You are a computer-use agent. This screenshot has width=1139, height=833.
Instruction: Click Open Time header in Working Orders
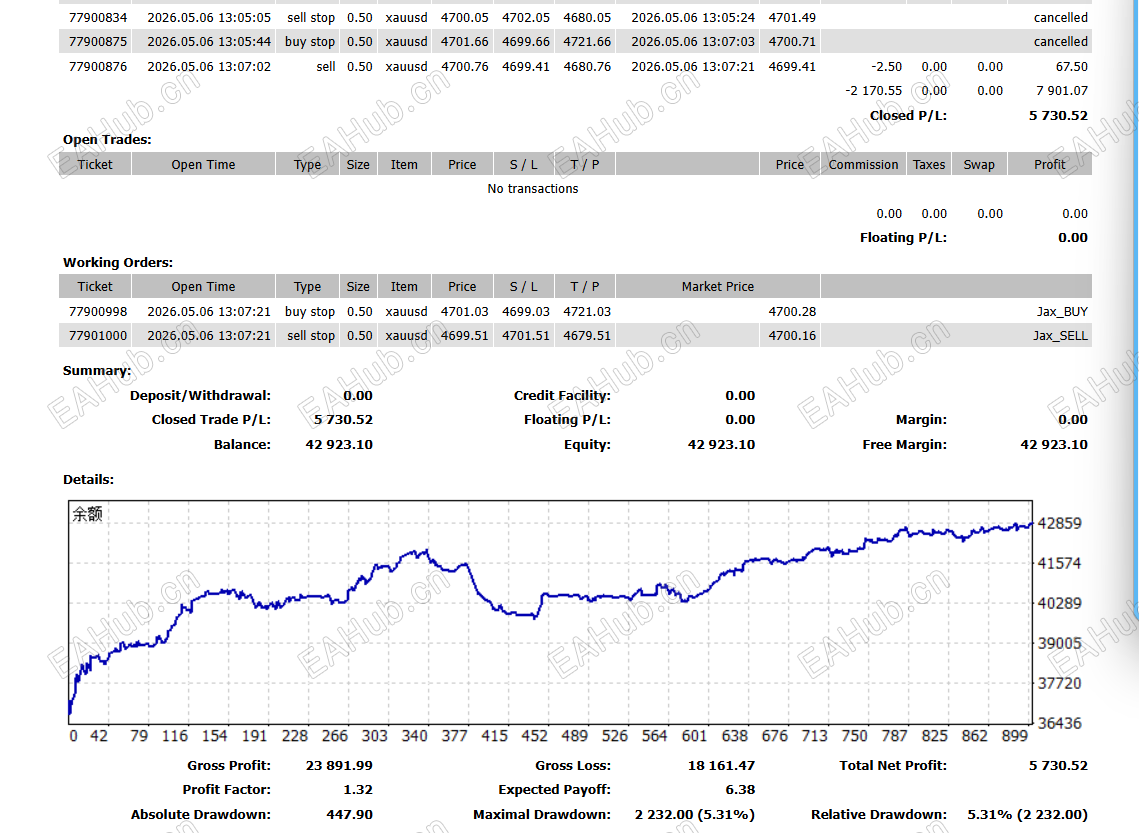pos(203,287)
